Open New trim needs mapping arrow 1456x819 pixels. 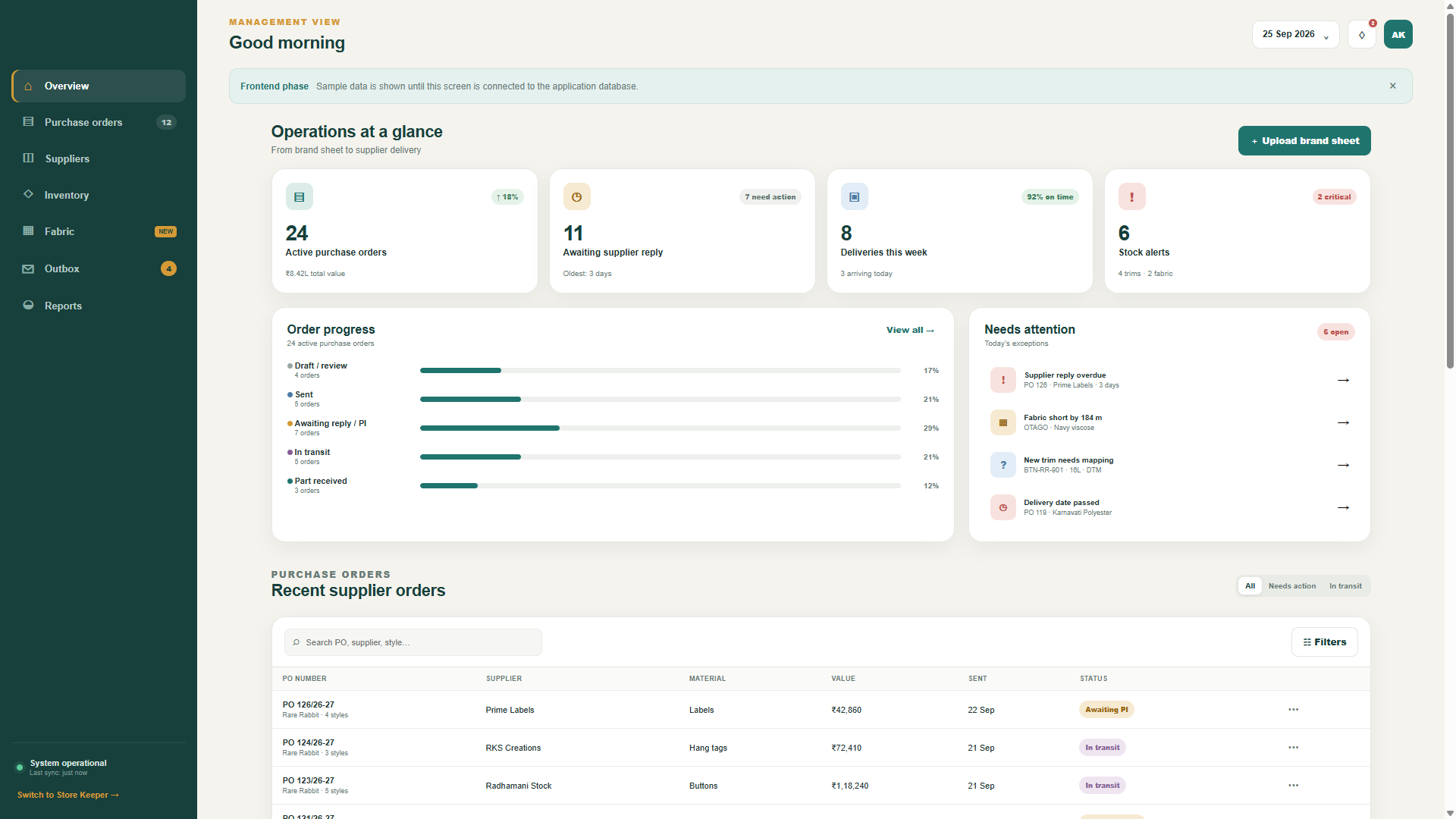[1343, 465]
